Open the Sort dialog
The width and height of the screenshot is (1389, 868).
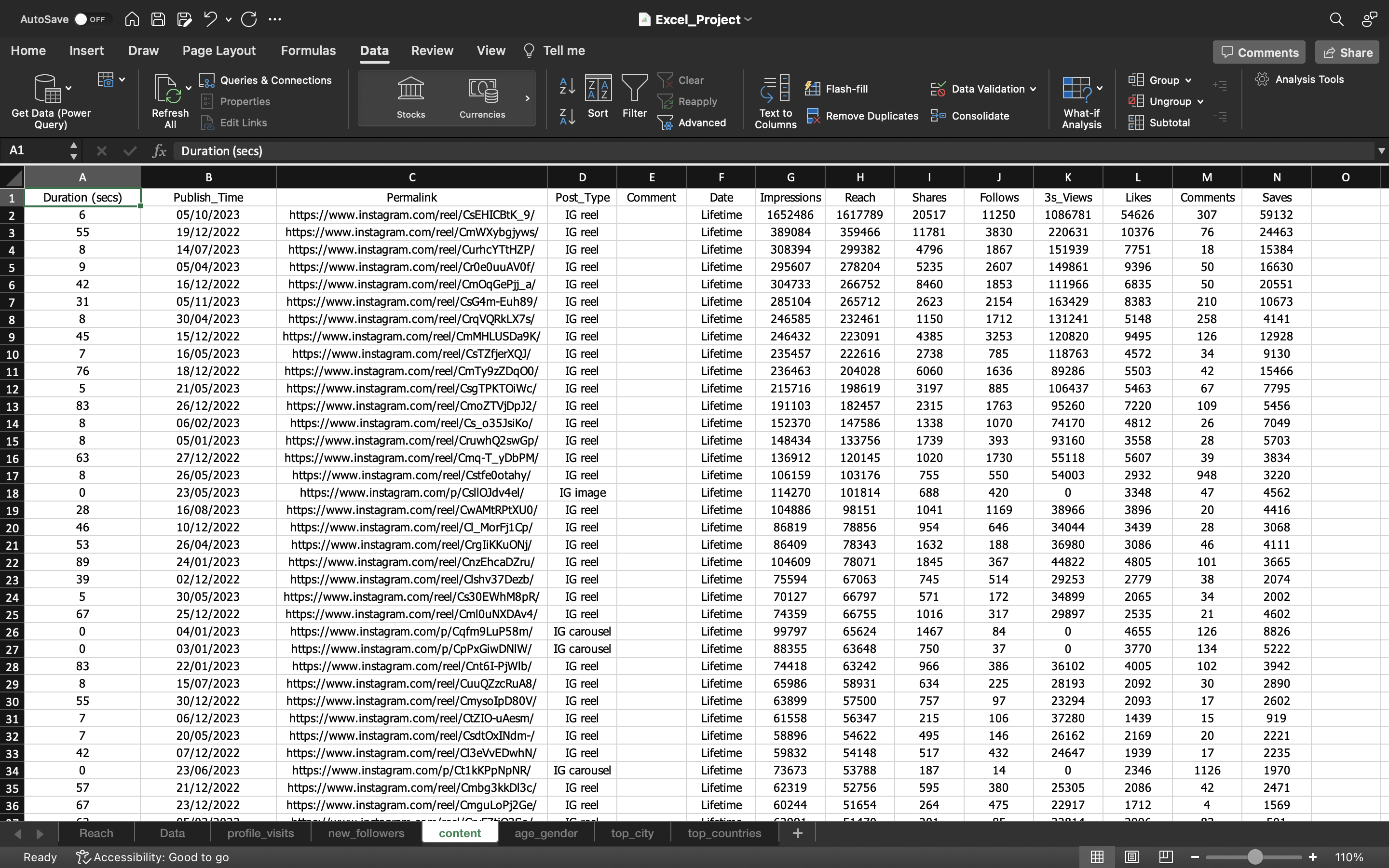tap(598, 96)
